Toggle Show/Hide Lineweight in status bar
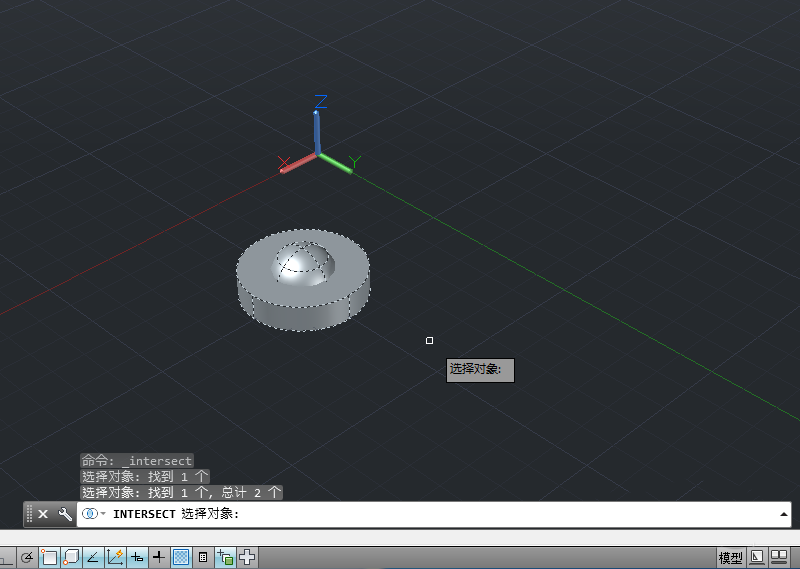Screen dimensions: 800x569 (x=159, y=557)
